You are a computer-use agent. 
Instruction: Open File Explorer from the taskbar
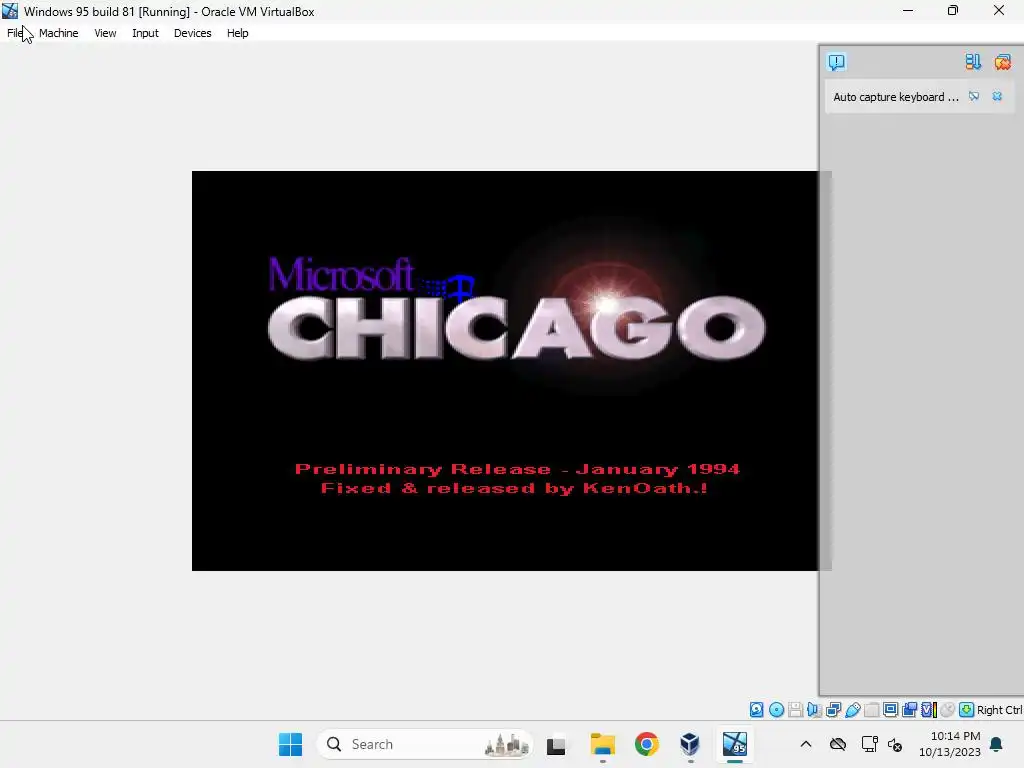point(602,744)
